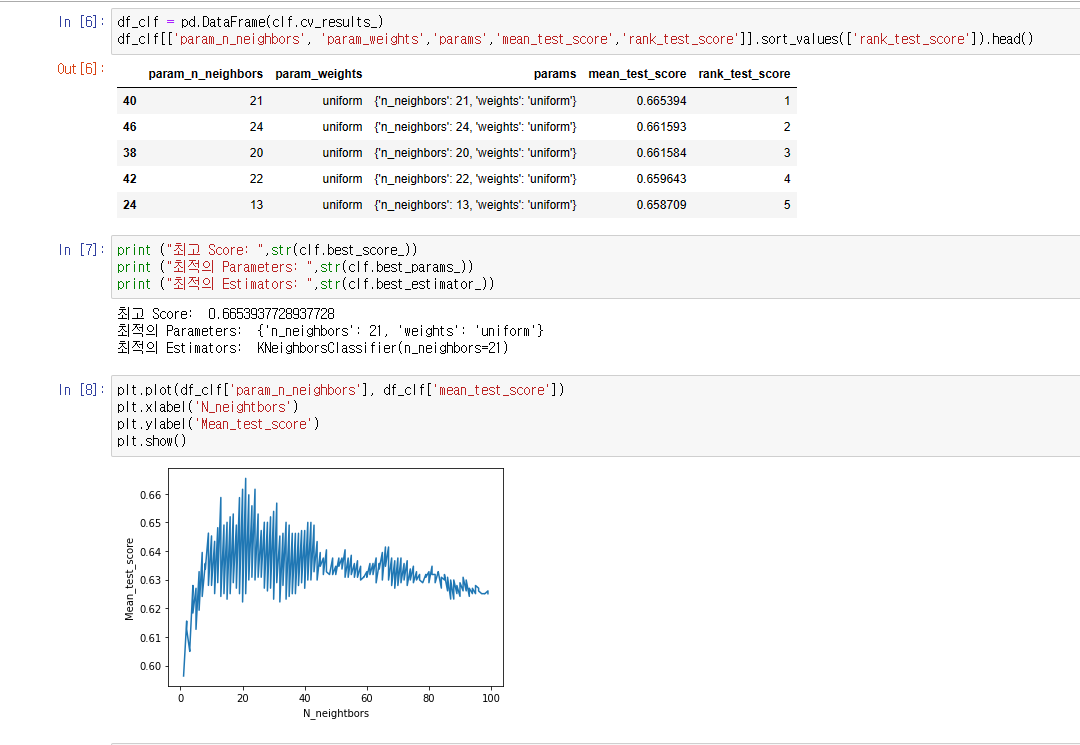The height and width of the screenshot is (745, 1080).
Task: Select the In [7] cell prompt label
Action: pyautogui.click(x=81, y=250)
